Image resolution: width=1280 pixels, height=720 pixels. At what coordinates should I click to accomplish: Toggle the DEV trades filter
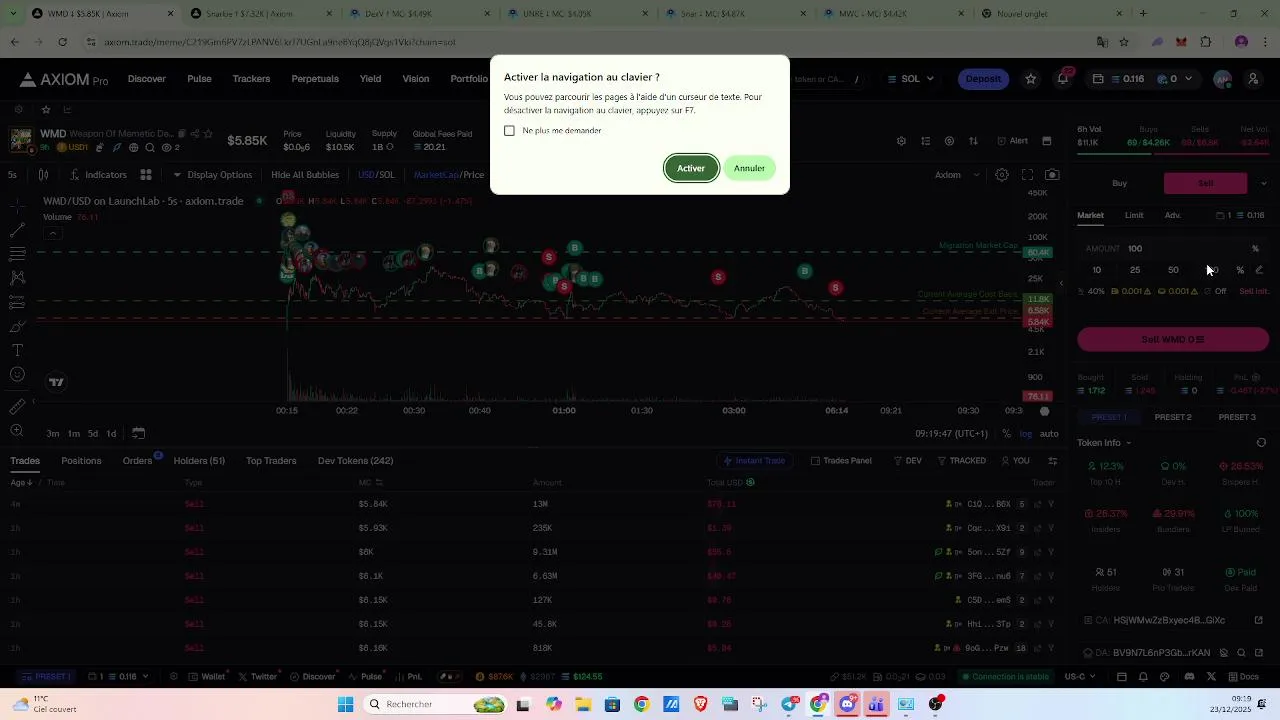(908, 461)
